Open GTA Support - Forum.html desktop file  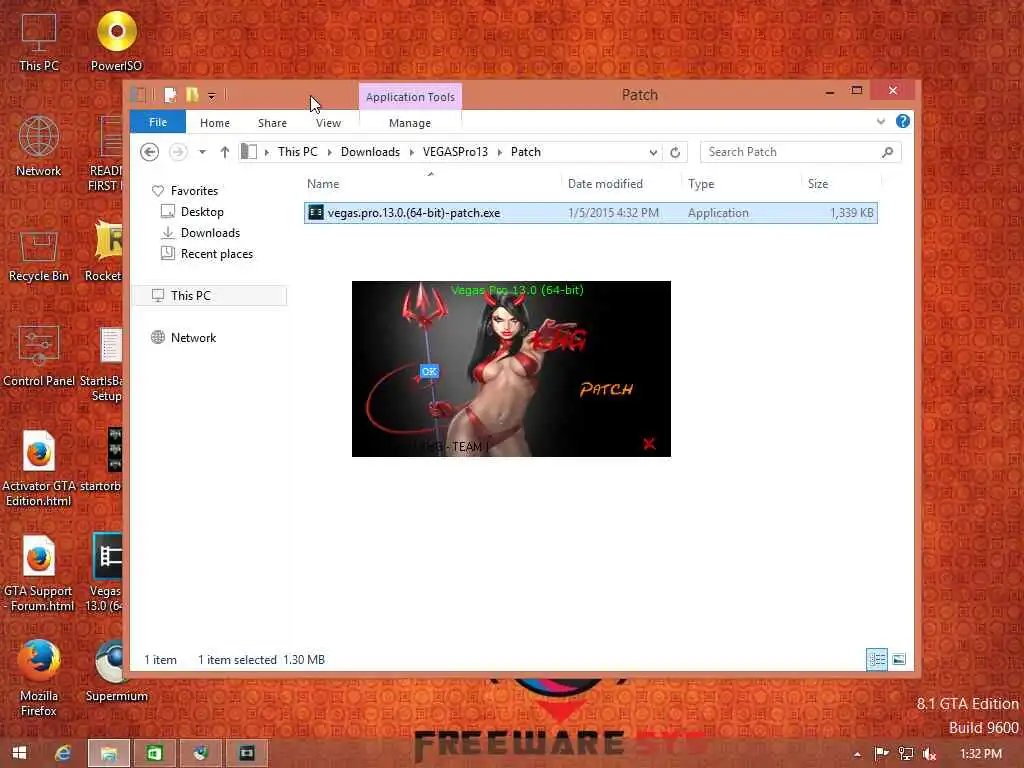click(x=39, y=573)
